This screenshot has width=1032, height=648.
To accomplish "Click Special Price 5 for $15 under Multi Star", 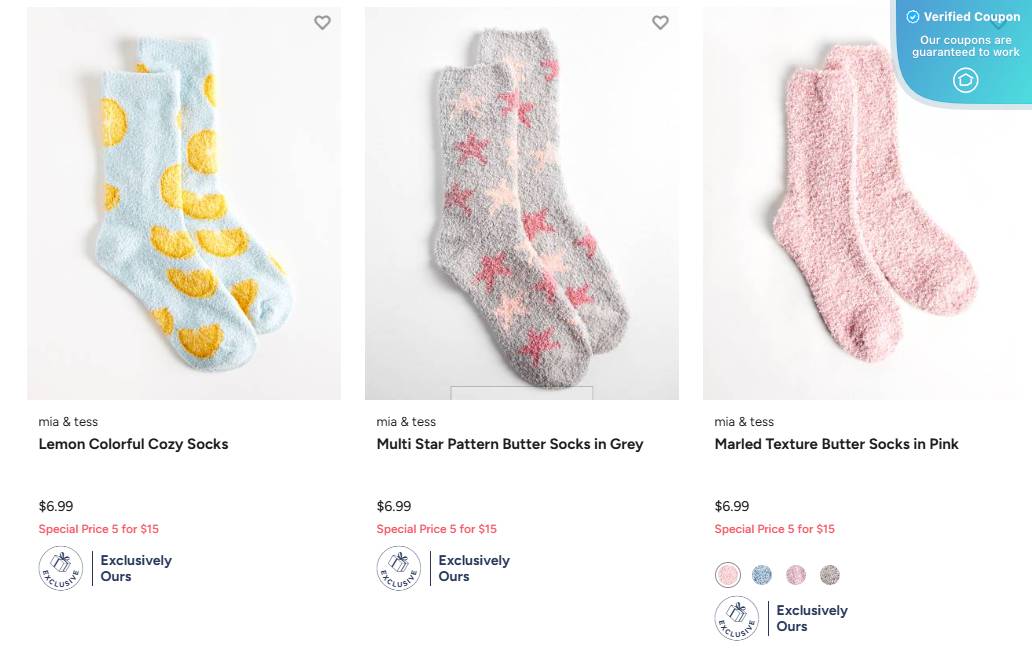I will point(436,529).
